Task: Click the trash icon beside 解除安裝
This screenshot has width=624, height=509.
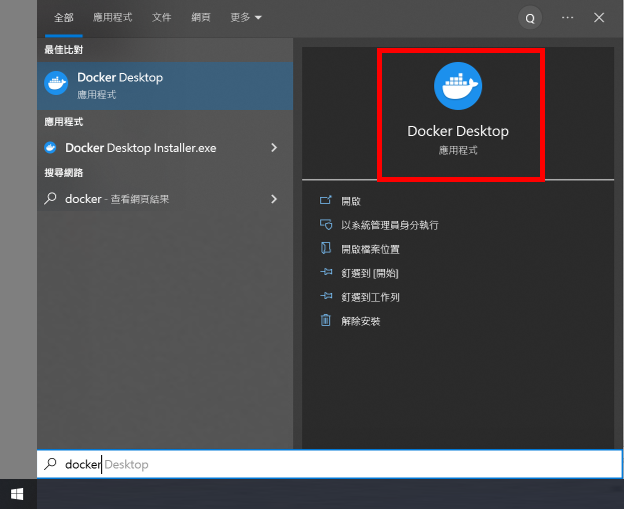Action: tap(326, 320)
